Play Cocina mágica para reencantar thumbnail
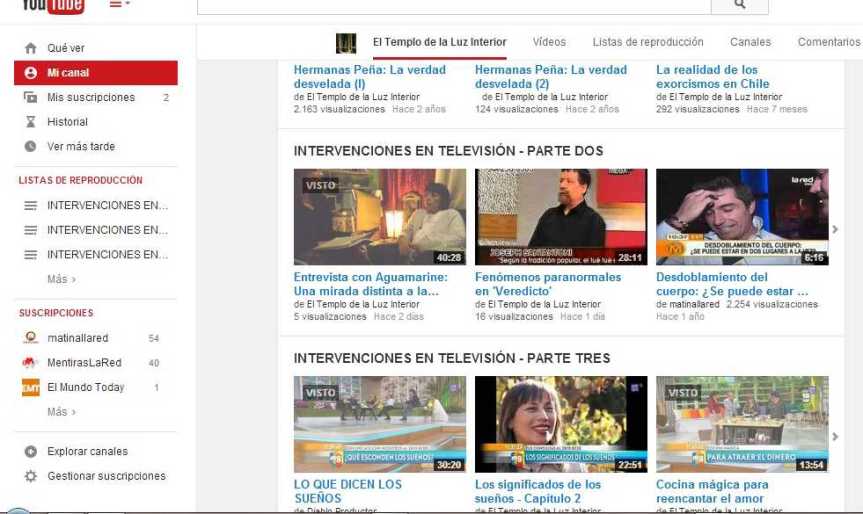The image size is (863, 514). tap(742, 424)
